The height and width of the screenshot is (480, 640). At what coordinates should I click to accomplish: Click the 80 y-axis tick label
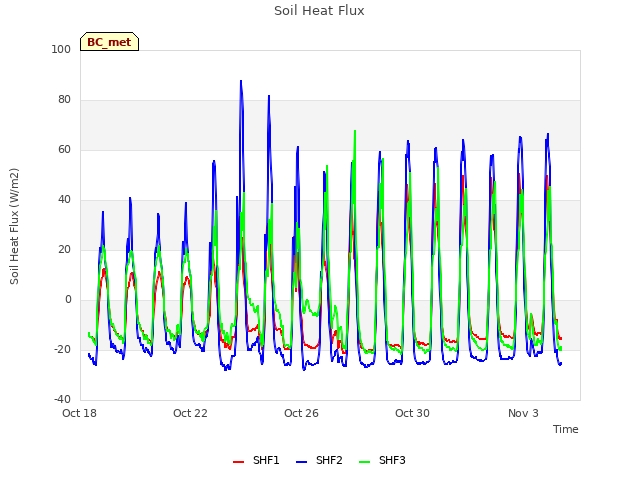(x=64, y=100)
